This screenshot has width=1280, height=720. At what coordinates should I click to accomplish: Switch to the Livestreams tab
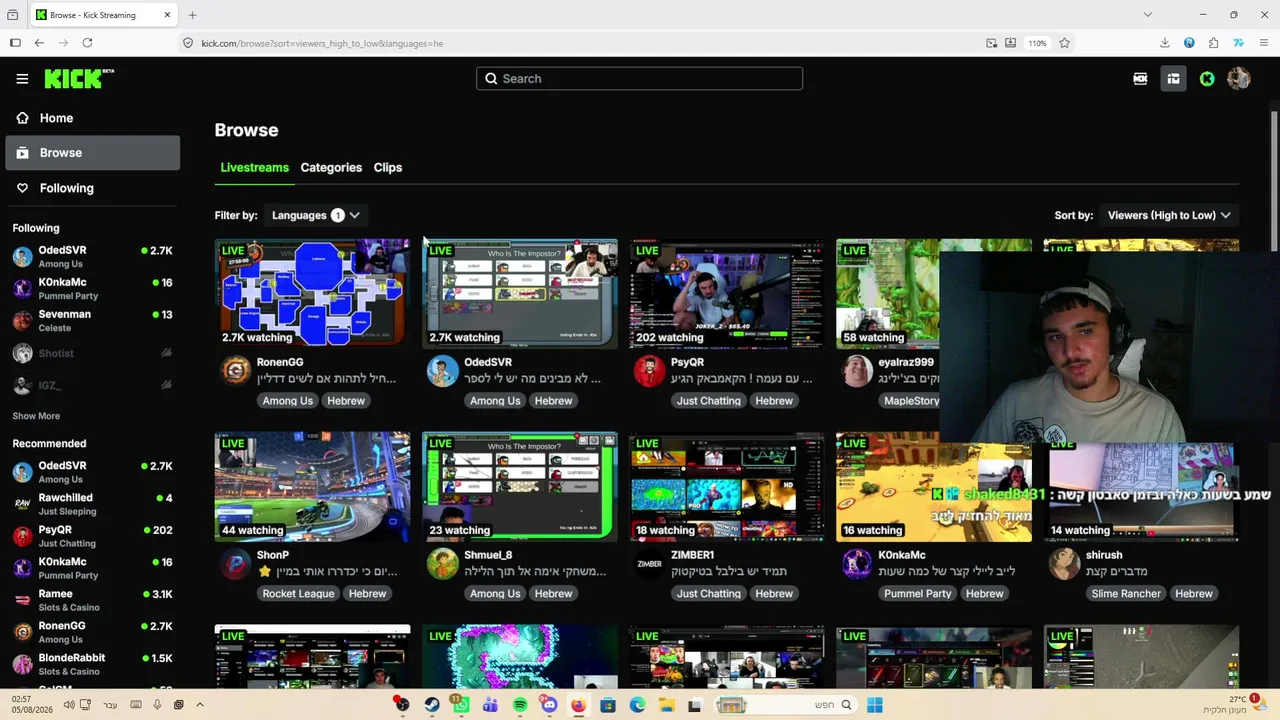pyautogui.click(x=254, y=167)
